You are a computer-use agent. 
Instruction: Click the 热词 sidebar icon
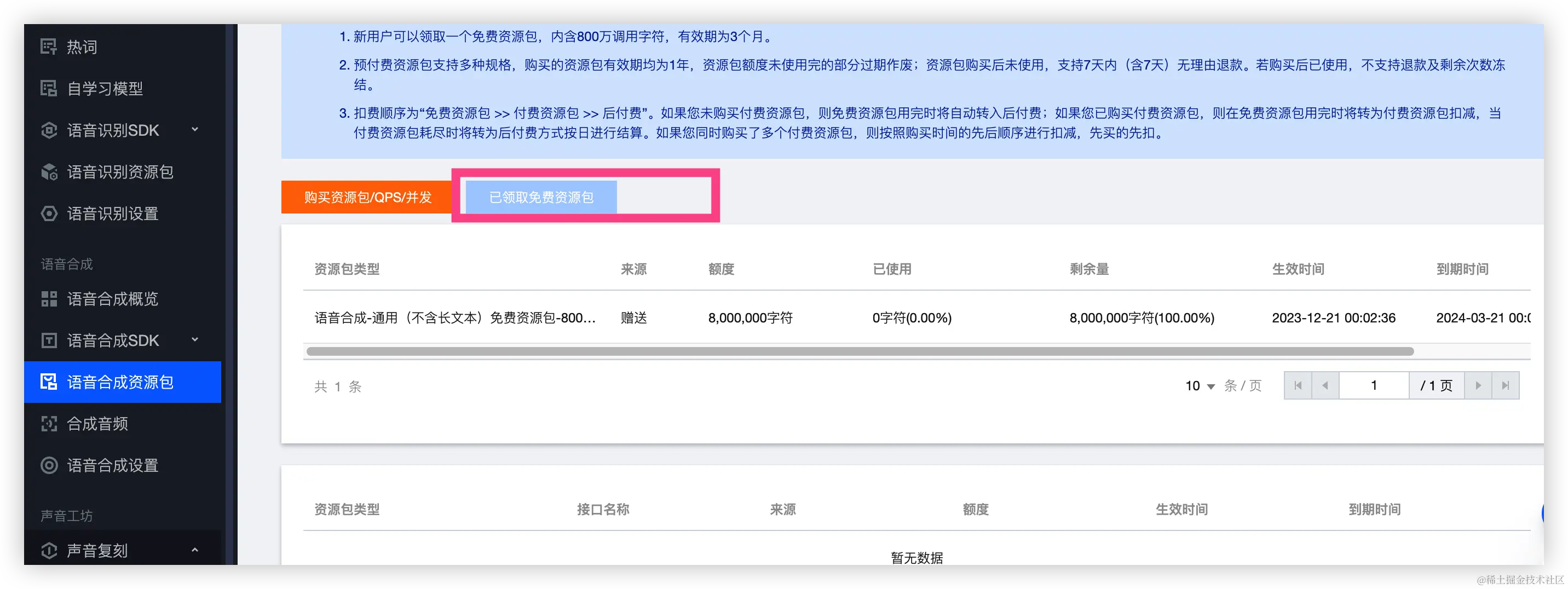click(49, 46)
